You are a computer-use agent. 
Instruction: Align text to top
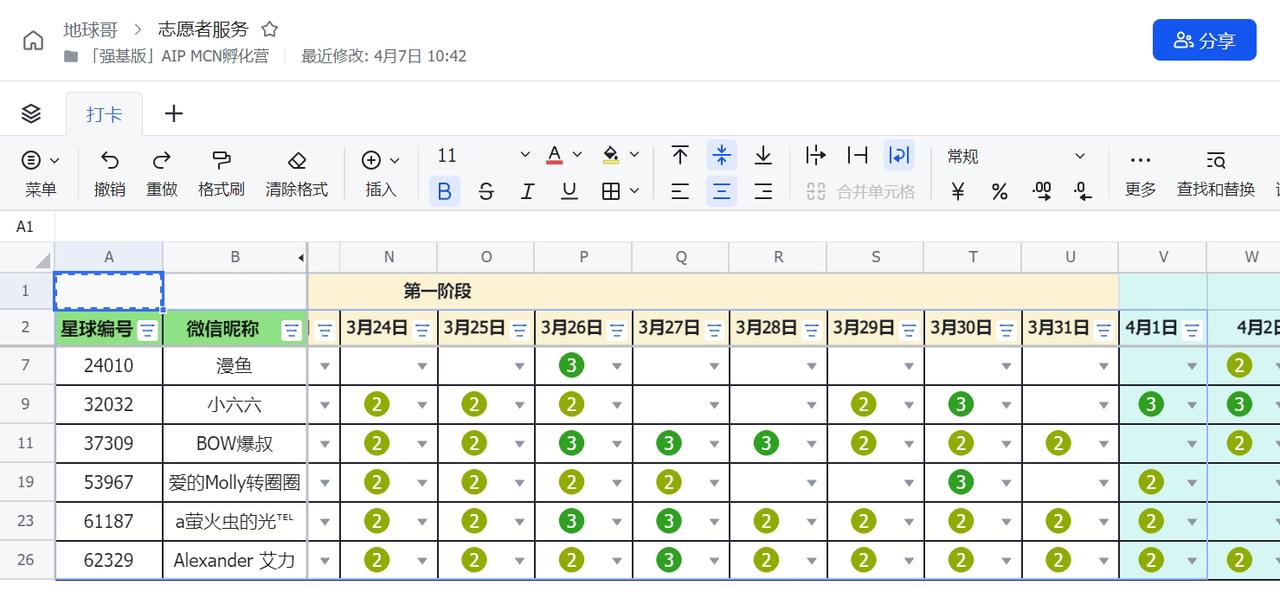pyautogui.click(x=680, y=155)
